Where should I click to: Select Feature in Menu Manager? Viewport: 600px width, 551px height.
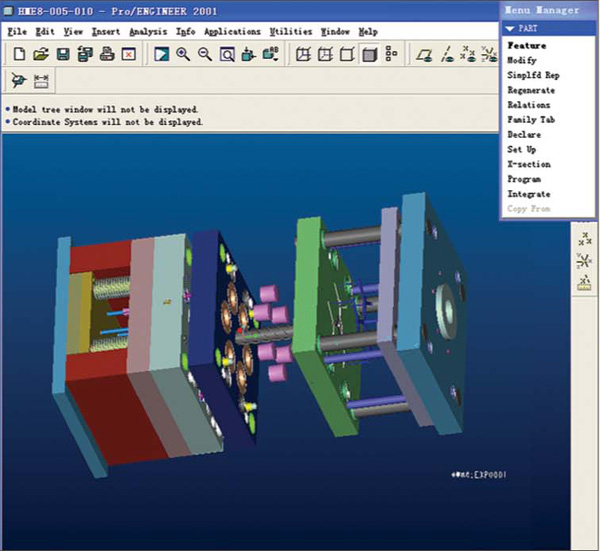(x=526, y=46)
